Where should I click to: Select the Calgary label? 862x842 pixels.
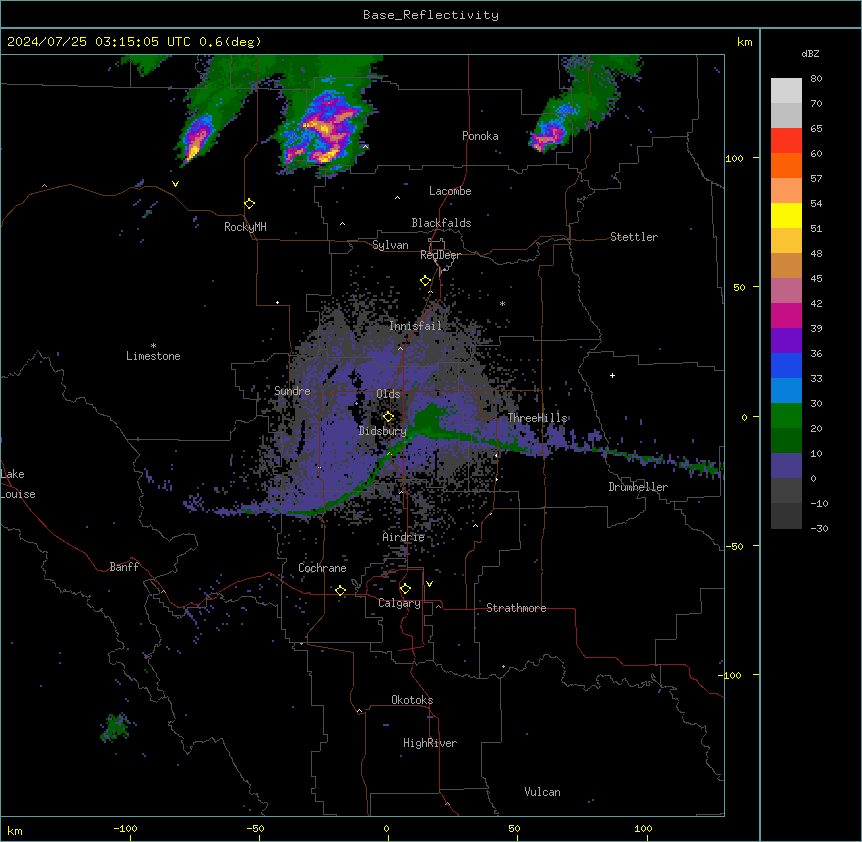point(399,603)
